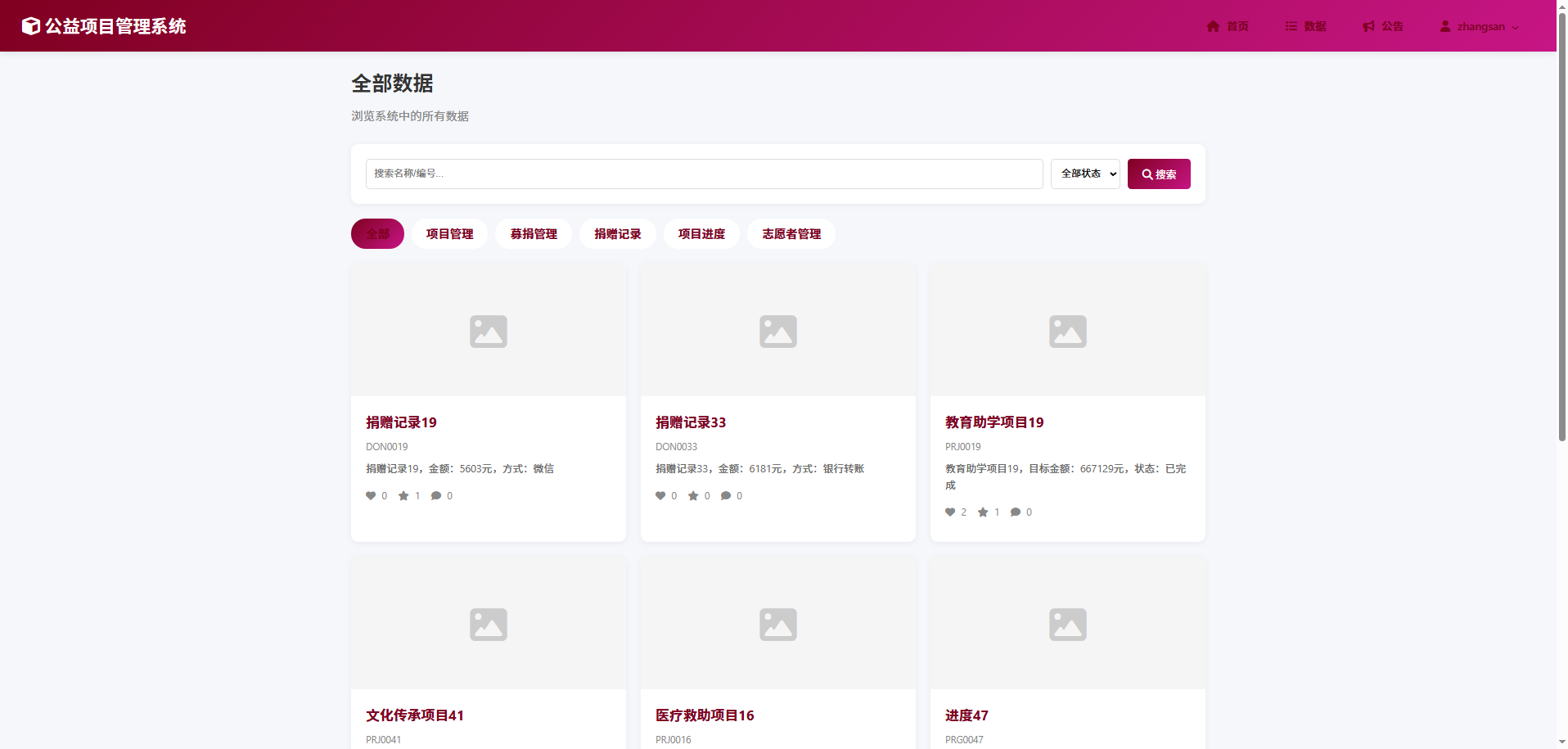The height and width of the screenshot is (749, 1568).
Task: Click the heart icon on 教育助学项目19
Action: [950, 512]
